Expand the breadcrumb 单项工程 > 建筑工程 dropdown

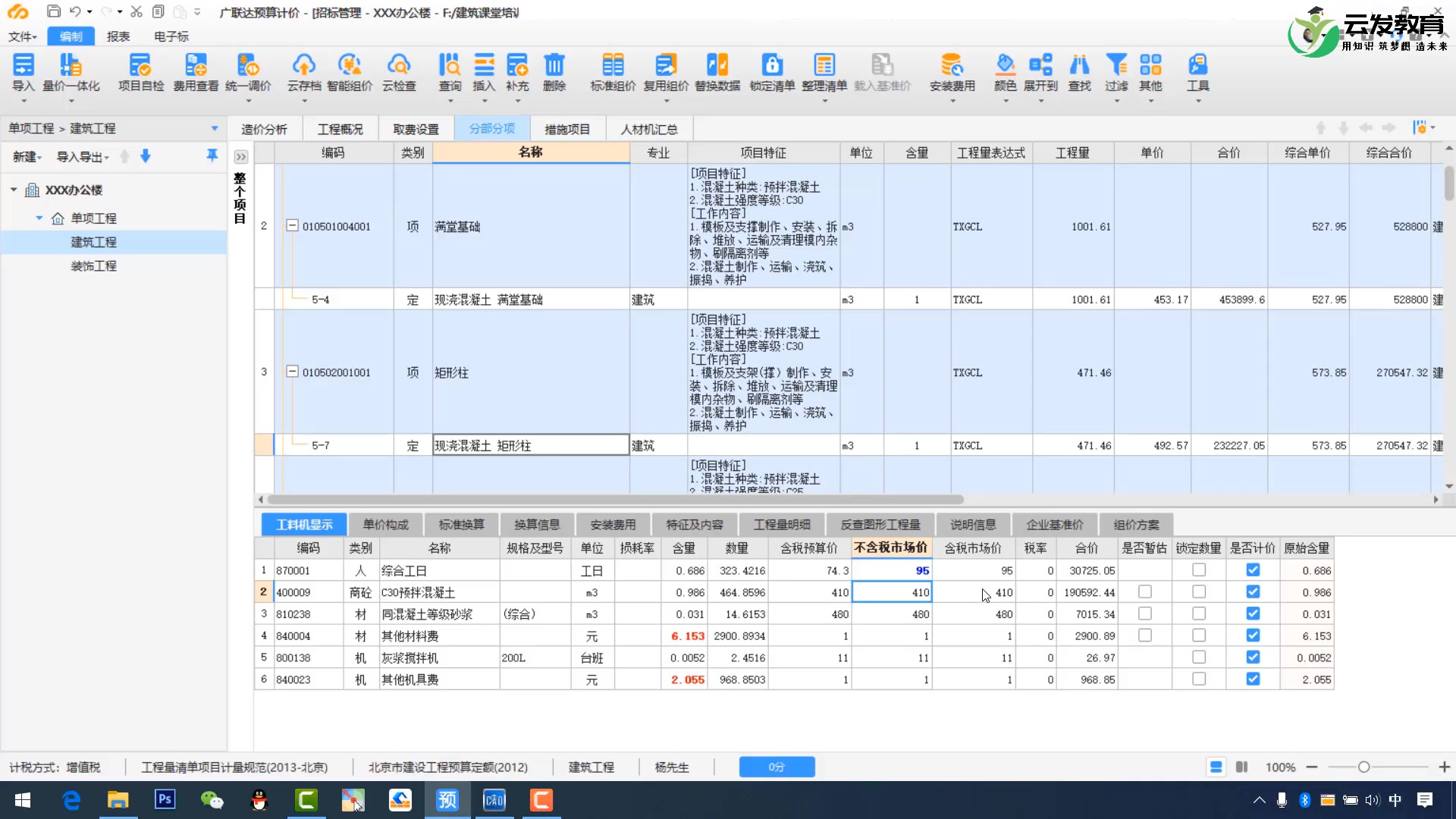coord(215,128)
